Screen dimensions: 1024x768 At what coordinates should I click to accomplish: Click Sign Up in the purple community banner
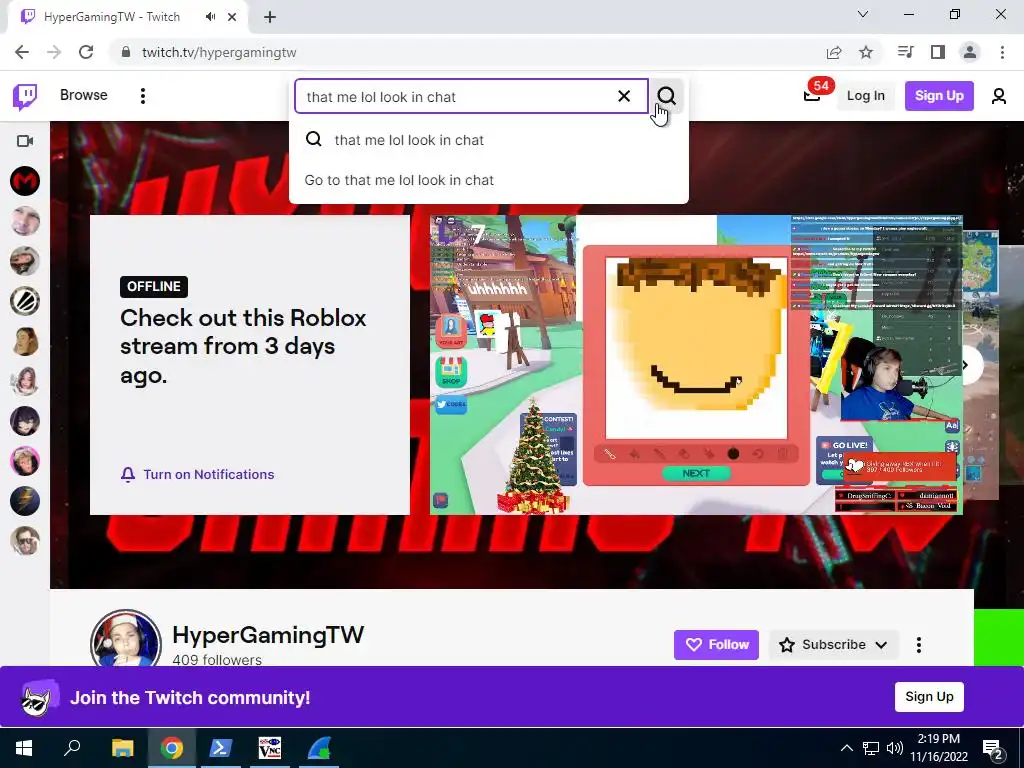pos(929,697)
